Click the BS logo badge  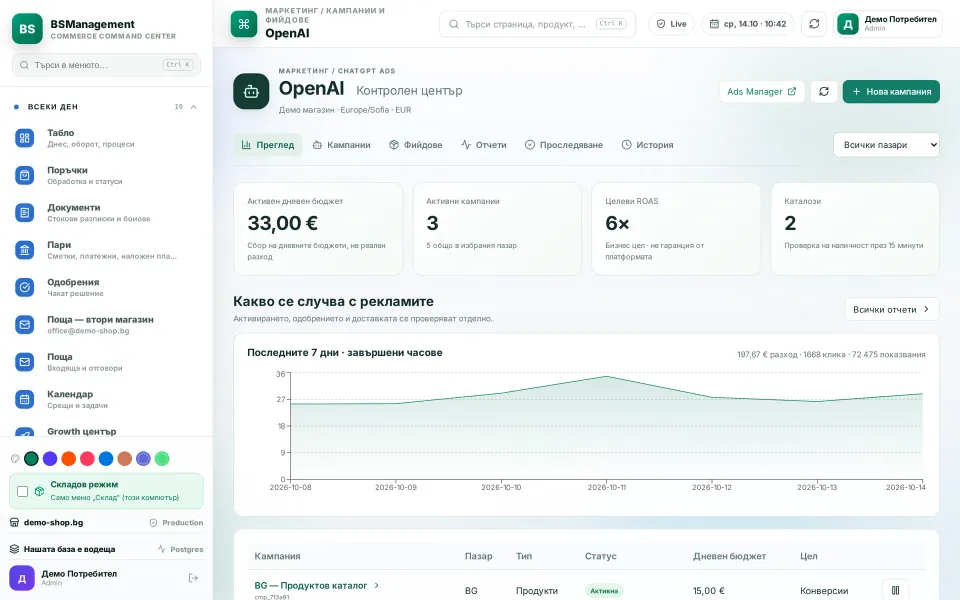click(27, 29)
